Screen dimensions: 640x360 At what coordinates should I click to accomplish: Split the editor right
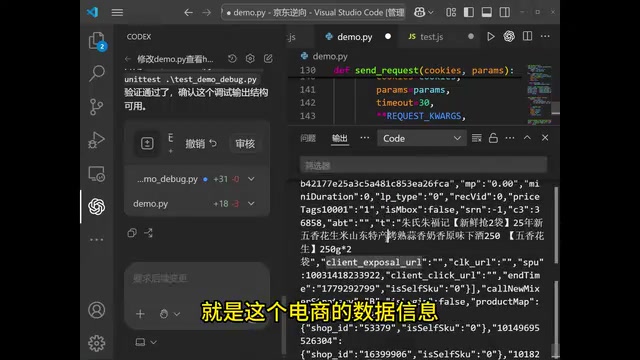(x=527, y=36)
